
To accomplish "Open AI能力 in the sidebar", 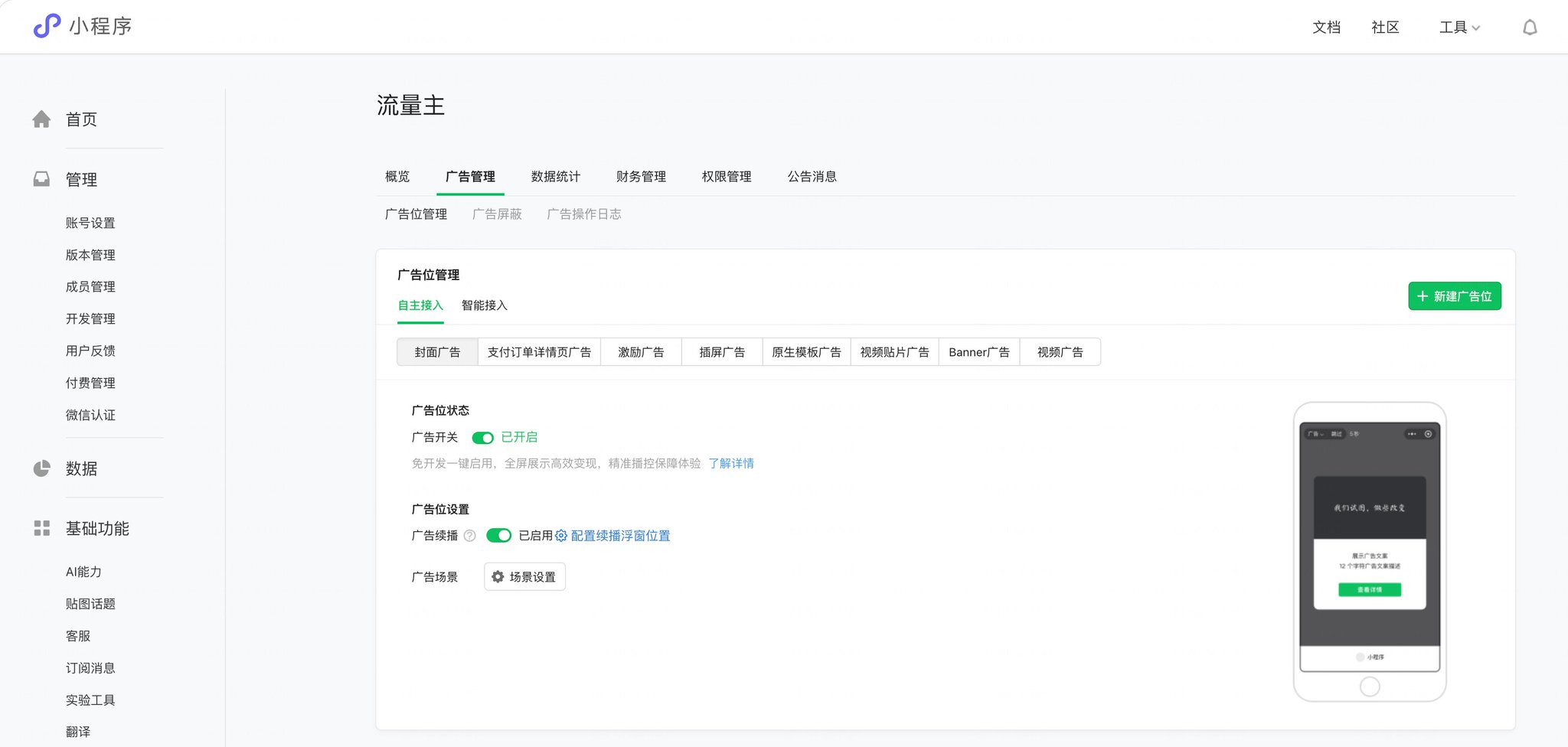I will (83, 572).
